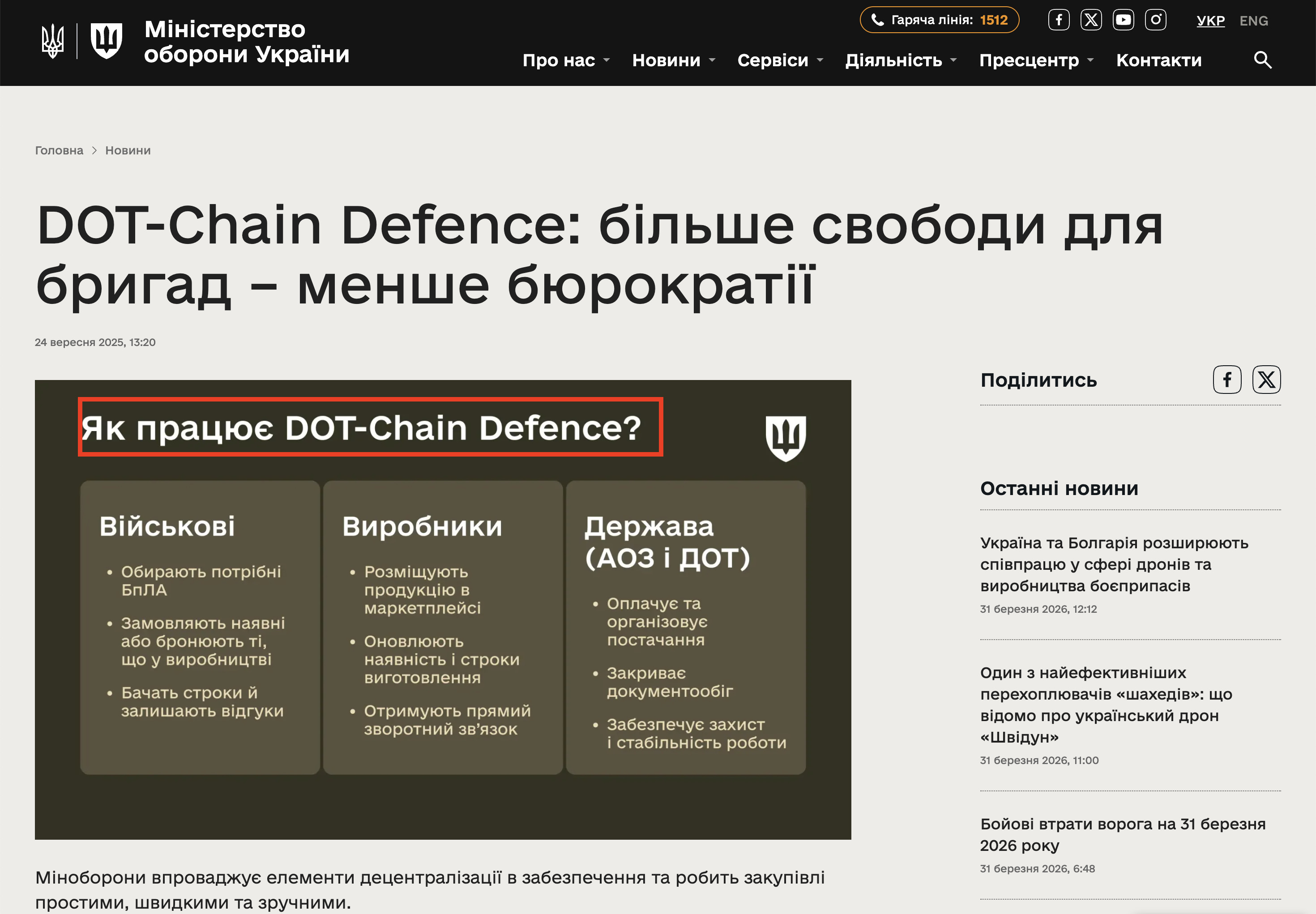Click the Останні новини heading
The image size is (1316, 914).
[1059, 488]
